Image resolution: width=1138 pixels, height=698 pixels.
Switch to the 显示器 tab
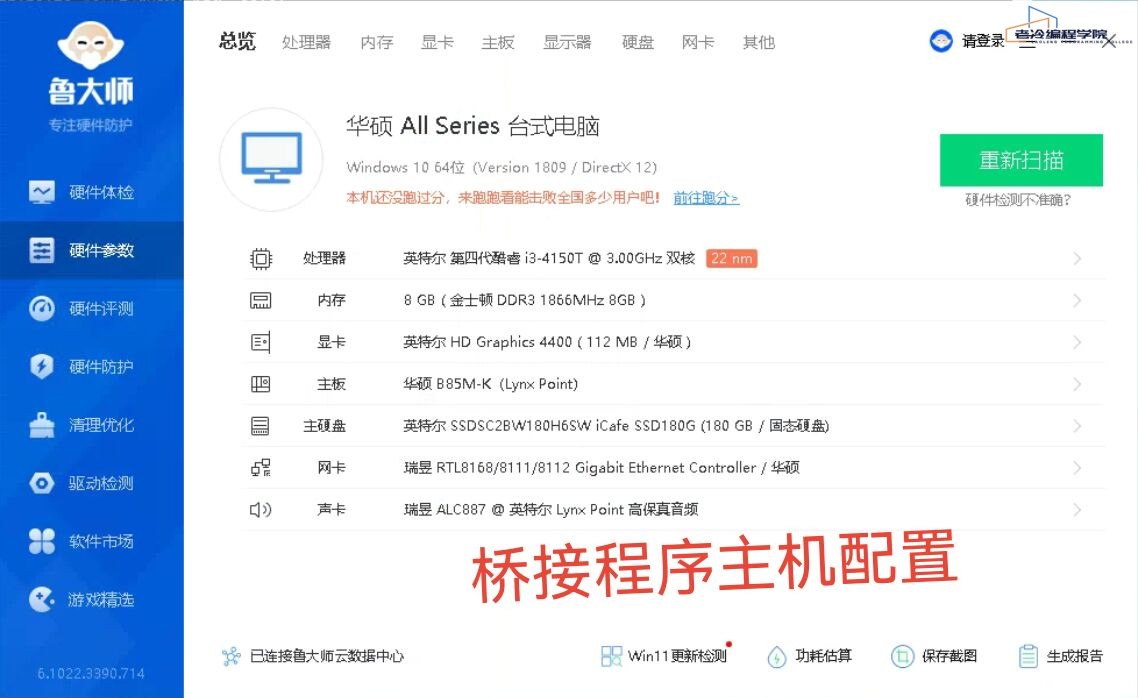coord(568,42)
